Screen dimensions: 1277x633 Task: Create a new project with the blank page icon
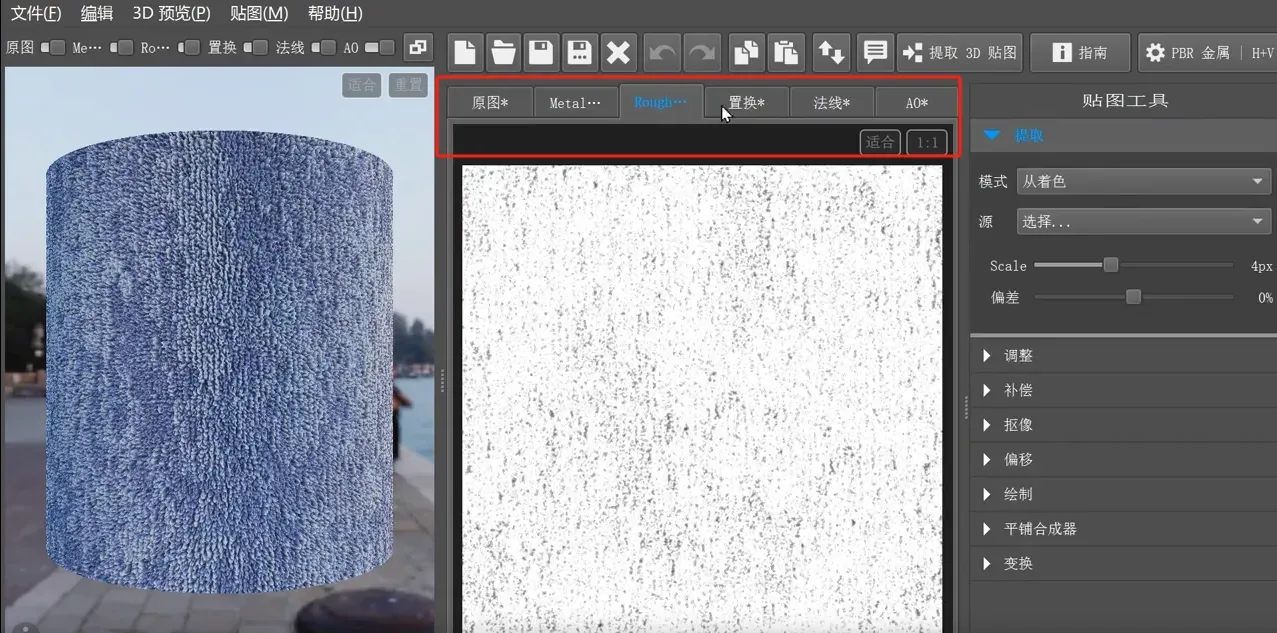point(465,52)
